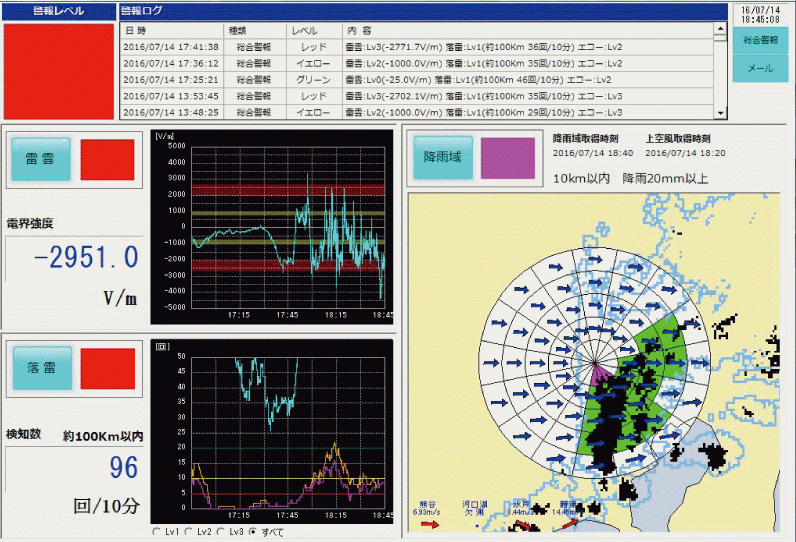The image size is (796, 542).
Task: Click the lightning count value 96
Action: point(123,467)
